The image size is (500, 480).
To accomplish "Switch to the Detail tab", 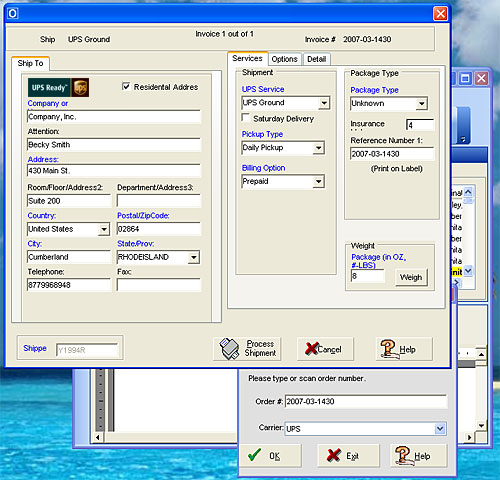I will tap(317, 59).
